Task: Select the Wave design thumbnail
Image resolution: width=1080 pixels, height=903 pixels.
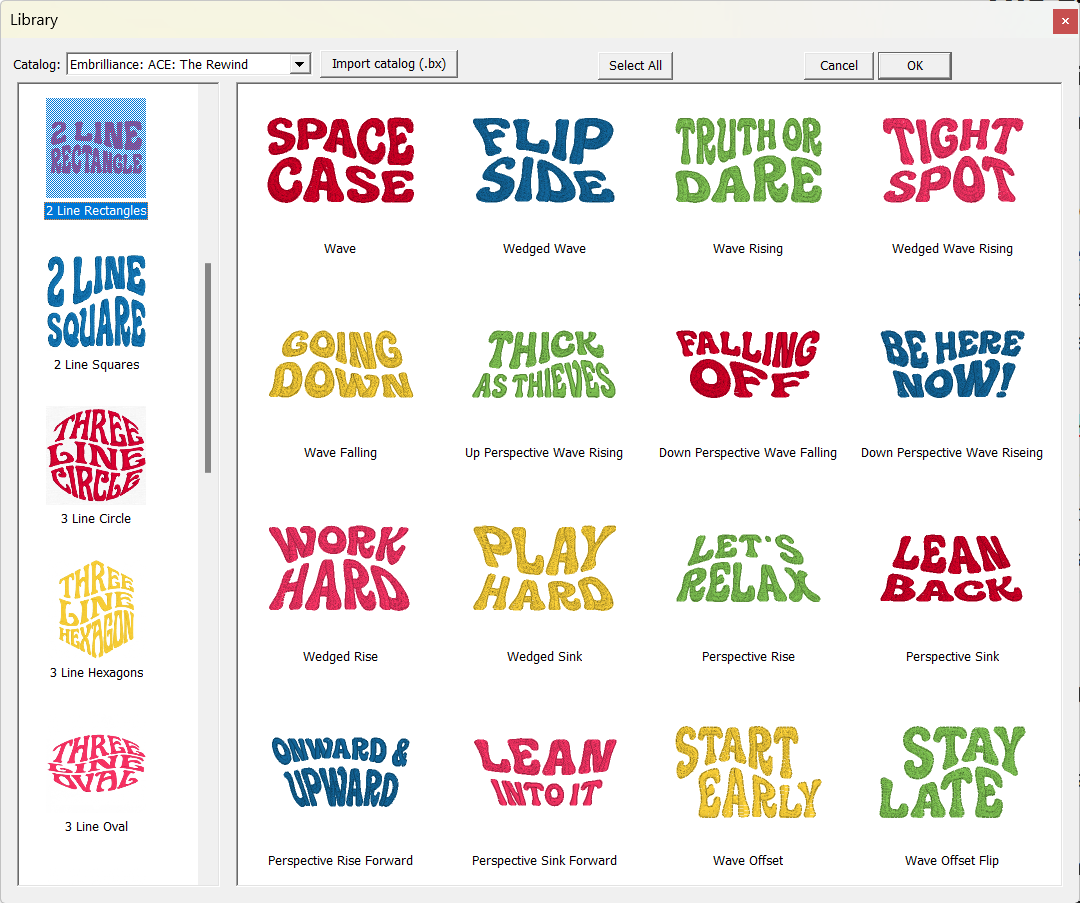Action: 340,160
